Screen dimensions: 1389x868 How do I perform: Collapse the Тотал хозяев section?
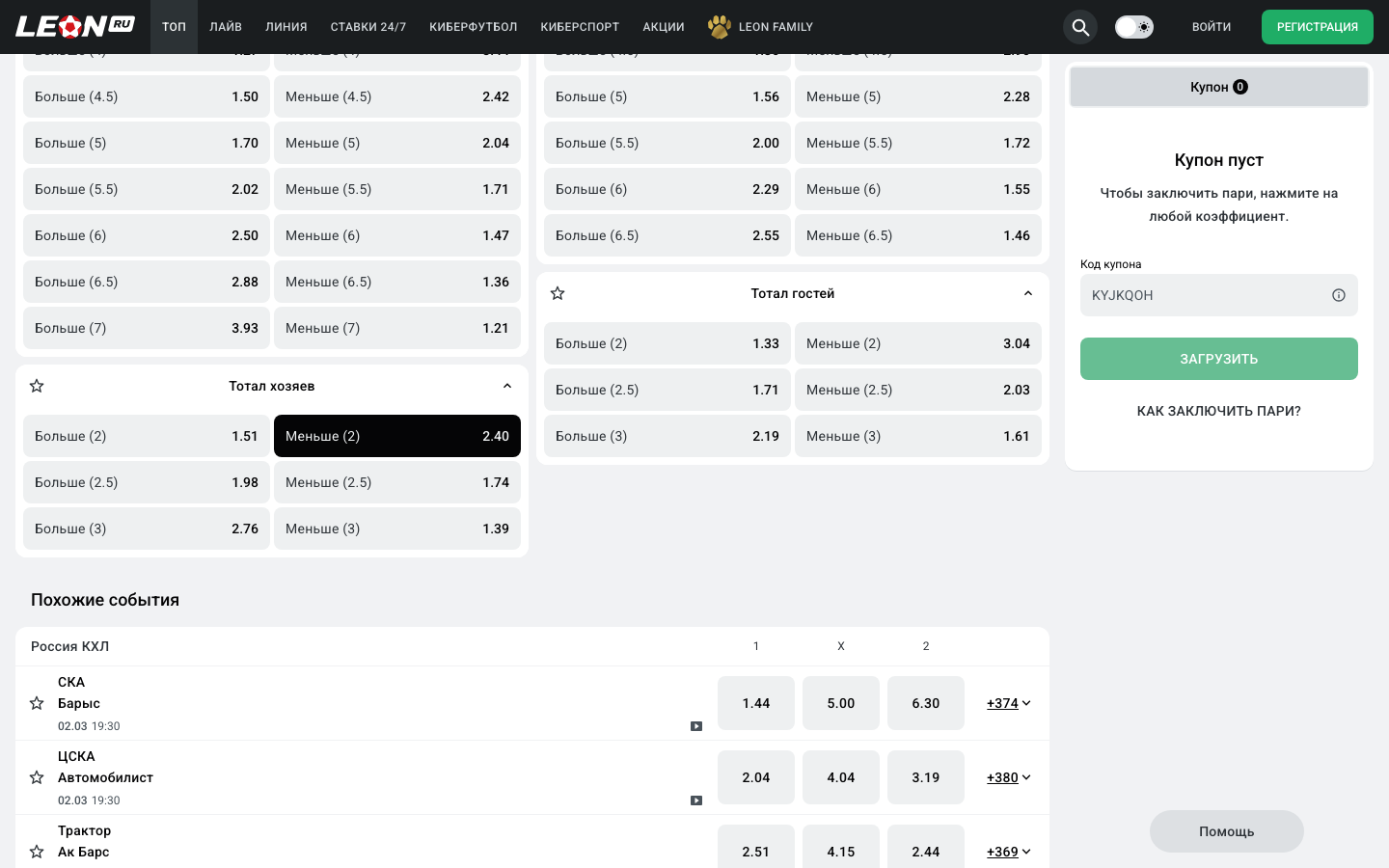click(507, 386)
